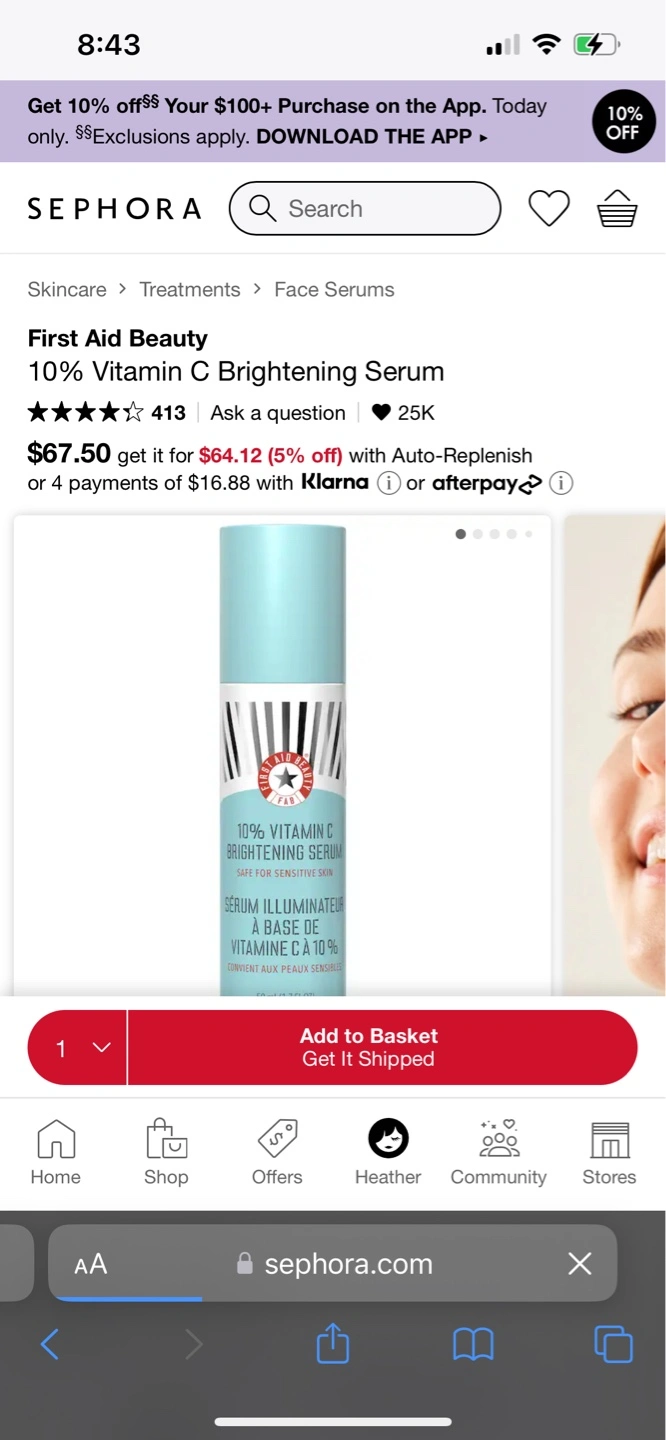Screen dimensions: 666x1440
Task: Tap the Sephora search field
Action: tap(365, 208)
